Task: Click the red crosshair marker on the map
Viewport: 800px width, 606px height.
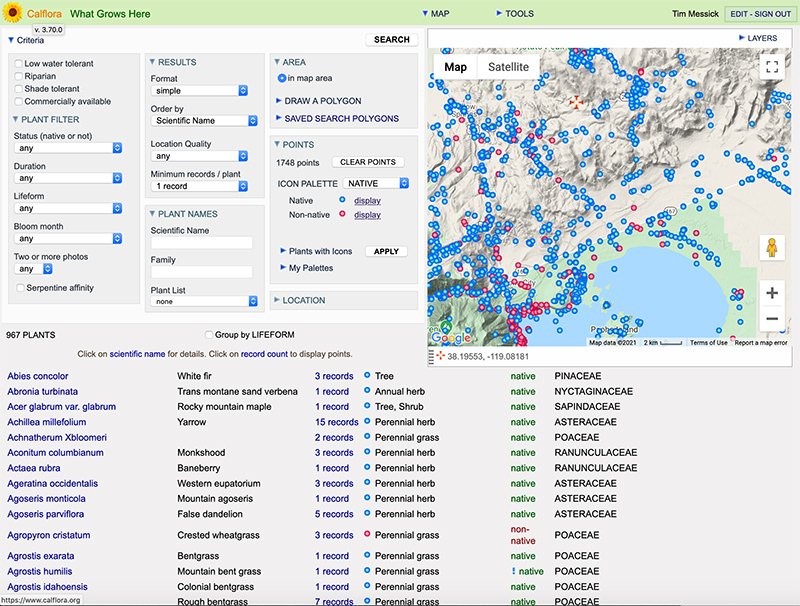Action: click(575, 102)
